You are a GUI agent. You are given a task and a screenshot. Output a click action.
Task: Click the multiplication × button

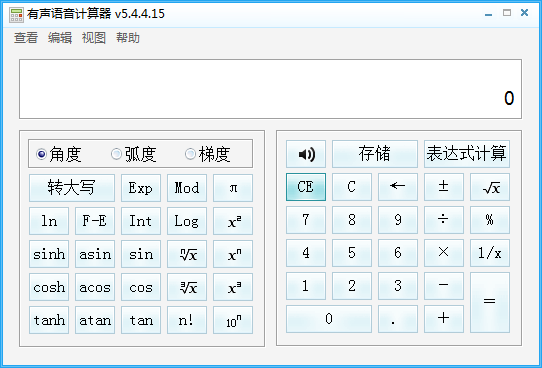443,253
